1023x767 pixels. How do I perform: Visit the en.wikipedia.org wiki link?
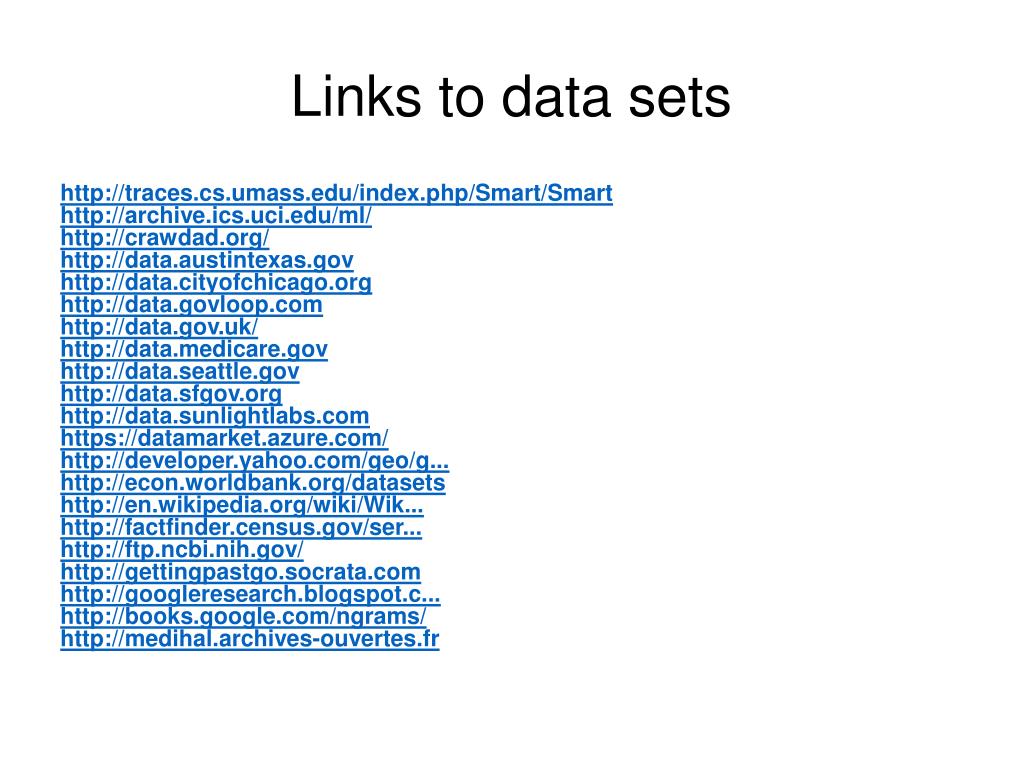pyautogui.click(x=242, y=505)
